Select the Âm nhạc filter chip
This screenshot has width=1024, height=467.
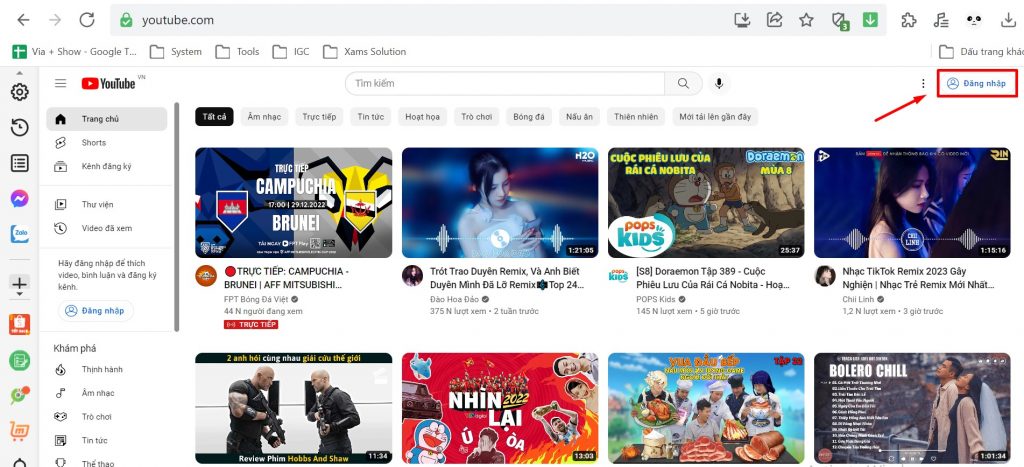coord(264,116)
